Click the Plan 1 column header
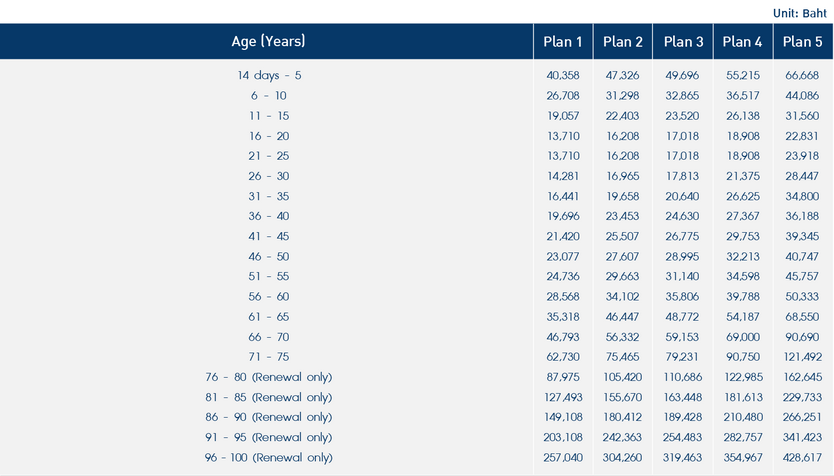Viewport: 834px width, 476px height. point(563,42)
